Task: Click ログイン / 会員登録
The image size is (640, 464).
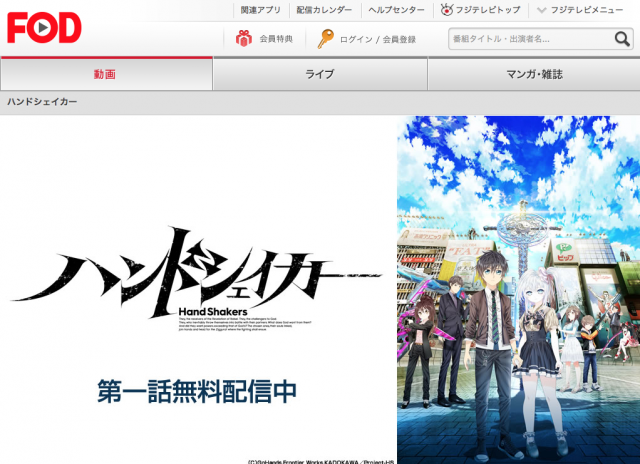Action: [x=378, y=40]
